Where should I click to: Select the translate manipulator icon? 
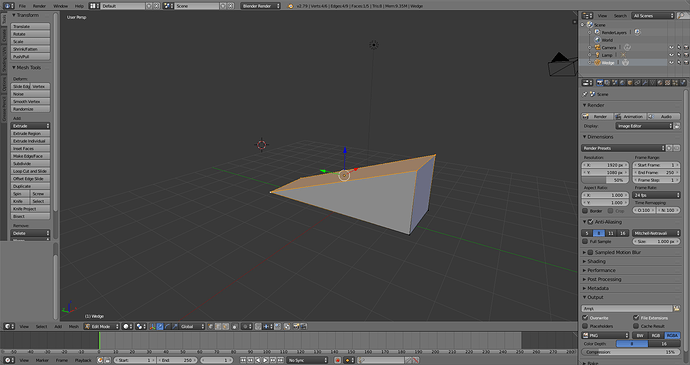(160, 326)
